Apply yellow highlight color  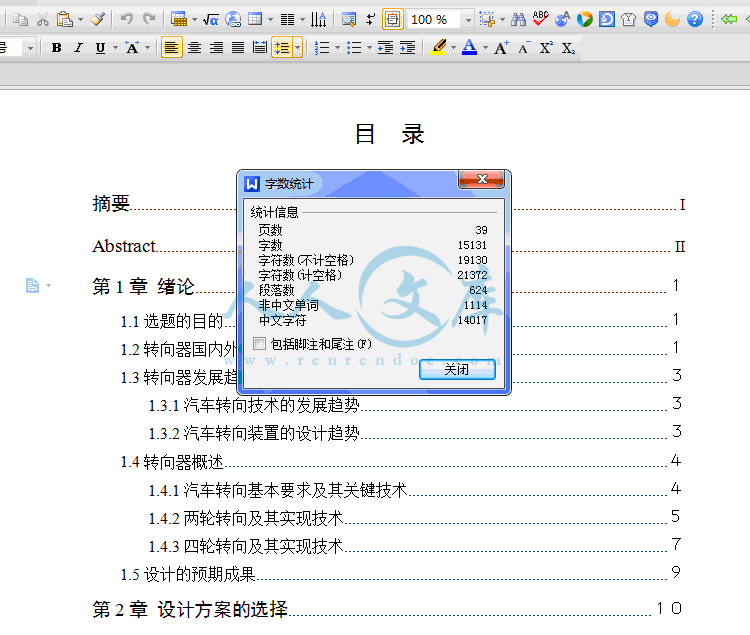(x=438, y=47)
